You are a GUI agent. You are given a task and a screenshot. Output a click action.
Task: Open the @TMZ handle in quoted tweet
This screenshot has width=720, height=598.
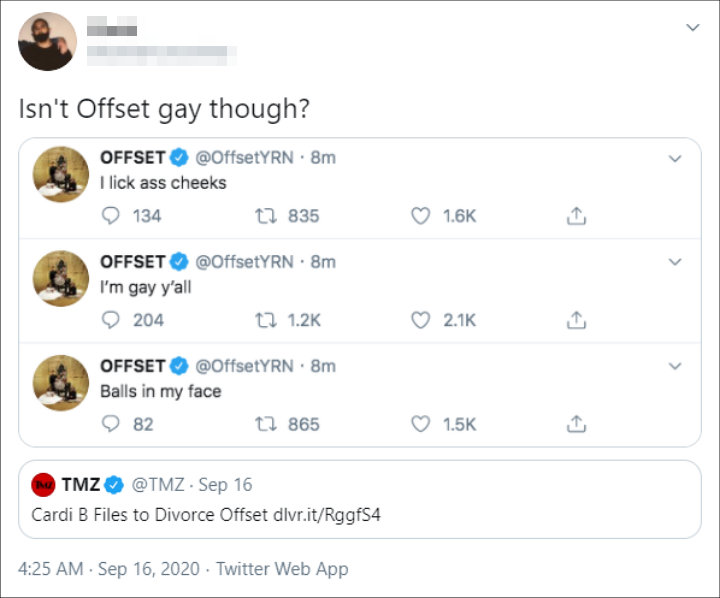158,485
